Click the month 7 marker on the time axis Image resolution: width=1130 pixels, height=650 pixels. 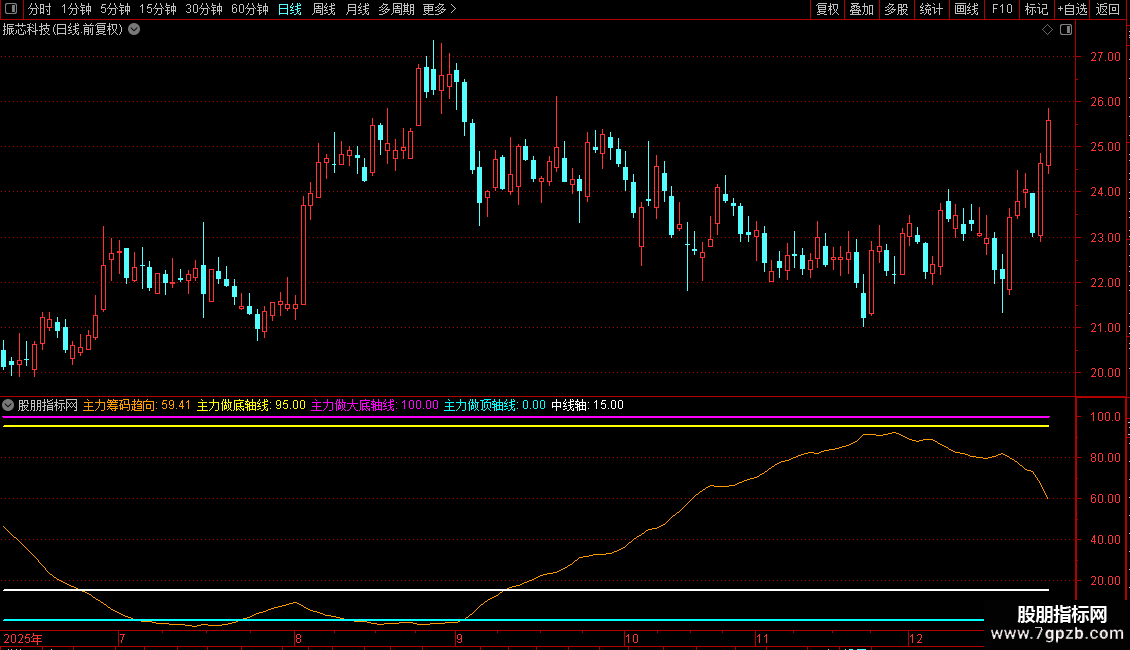[x=123, y=638]
